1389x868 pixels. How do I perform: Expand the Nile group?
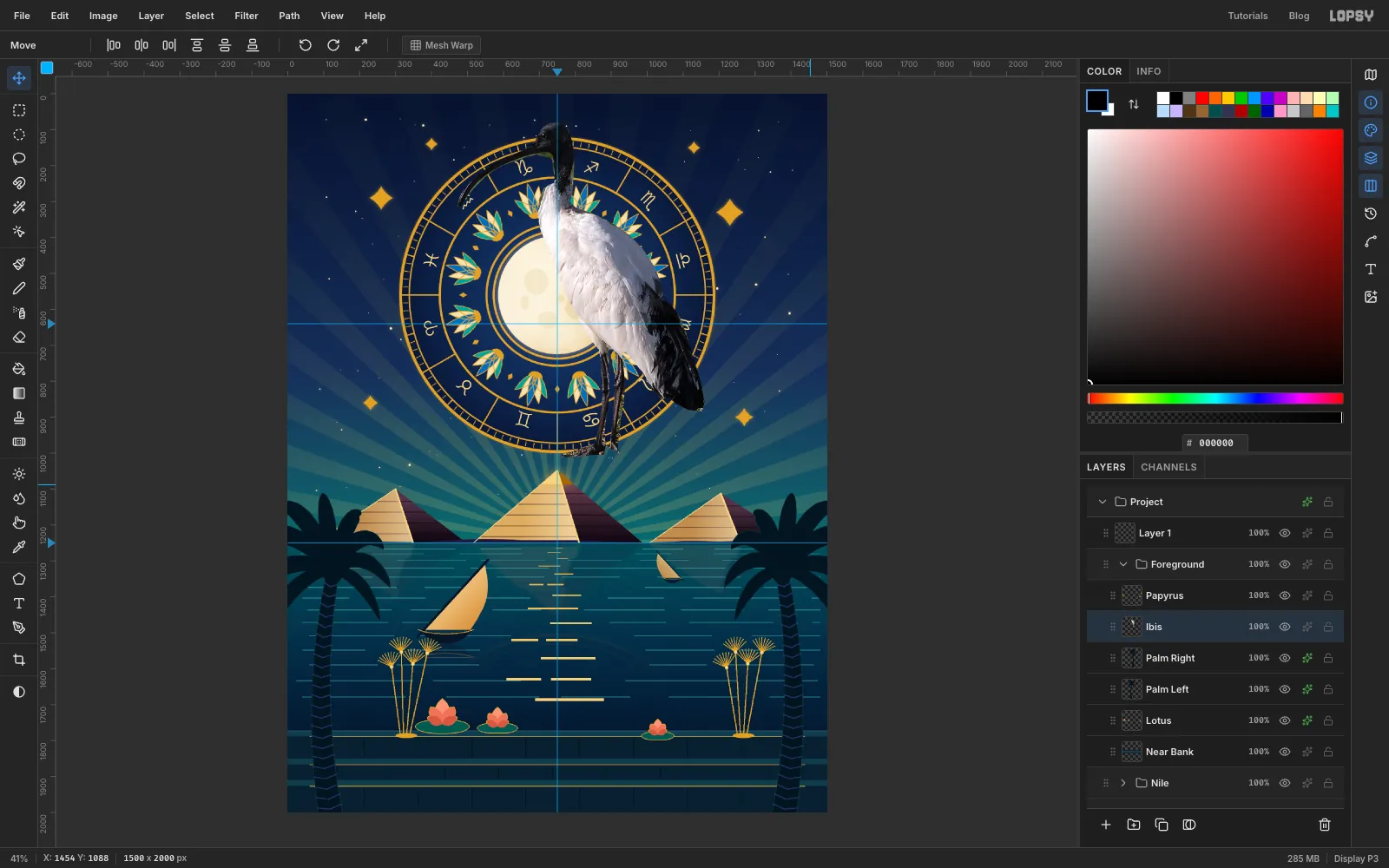pos(1123,783)
